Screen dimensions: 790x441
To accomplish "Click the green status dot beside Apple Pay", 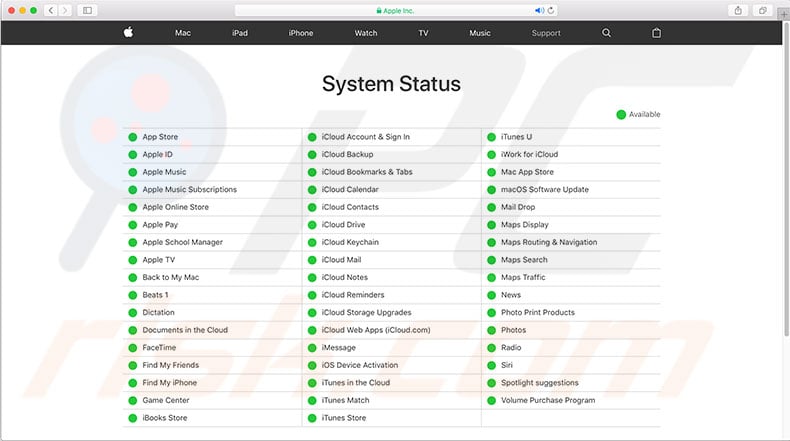I will pyautogui.click(x=133, y=225).
